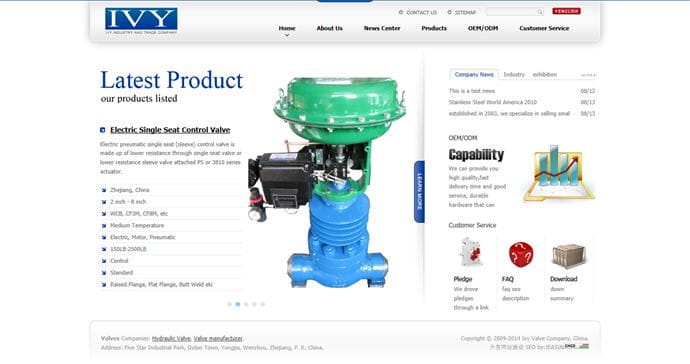Image resolution: width=690 pixels, height=364 pixels.
Task: Click the blue Learn More side button
Action: click(419, 191)
